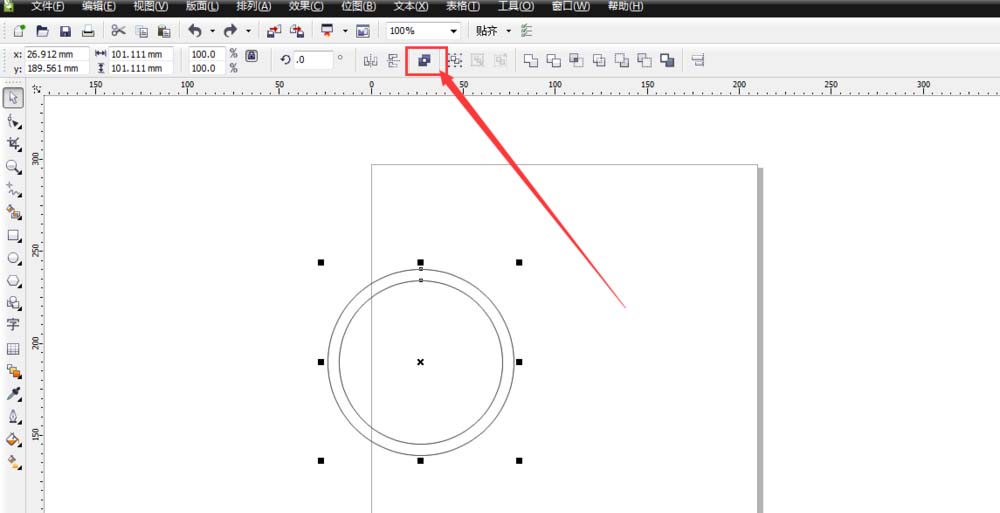The image size is (1000, 513).
Task: Select the Fill bucket tool
Action: coord(14,440)
